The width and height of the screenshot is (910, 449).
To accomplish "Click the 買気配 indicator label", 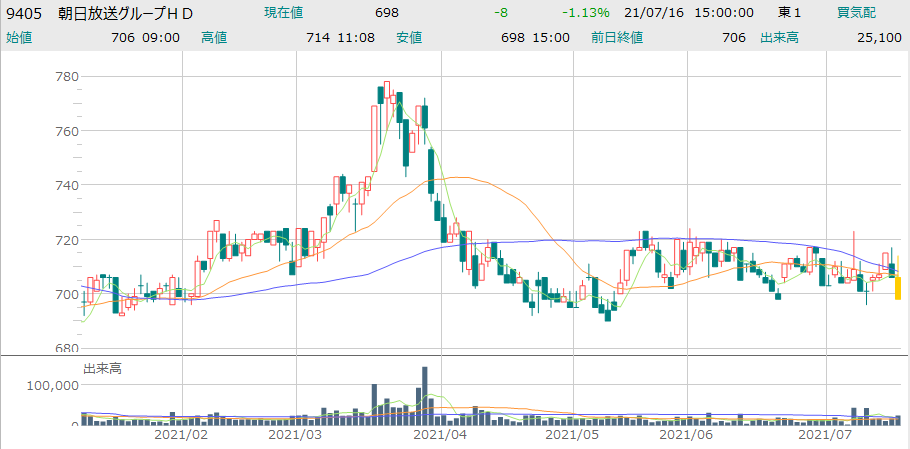I will (858, 13).
